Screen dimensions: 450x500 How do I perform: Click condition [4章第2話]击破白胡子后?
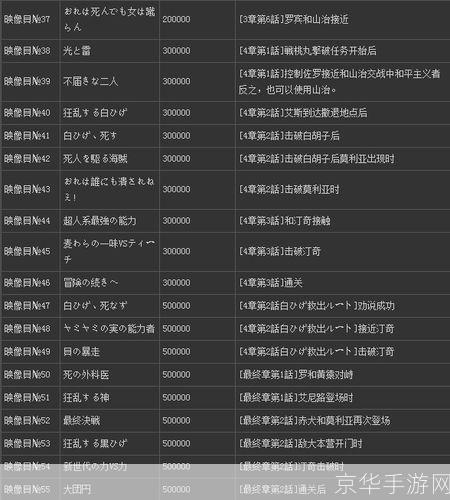click(x=289, y=136)
